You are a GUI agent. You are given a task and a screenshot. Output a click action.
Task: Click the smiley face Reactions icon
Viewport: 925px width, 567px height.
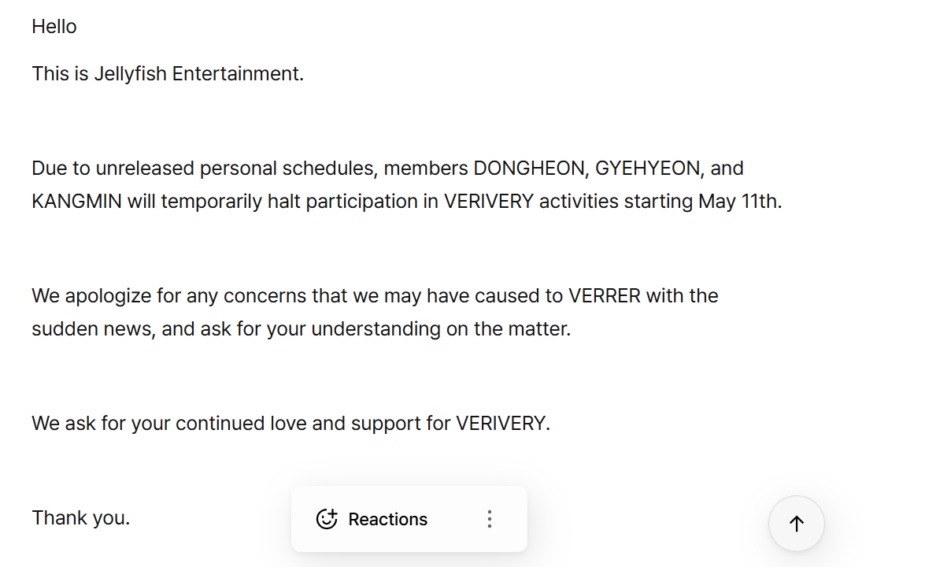(x=326, y=519)
